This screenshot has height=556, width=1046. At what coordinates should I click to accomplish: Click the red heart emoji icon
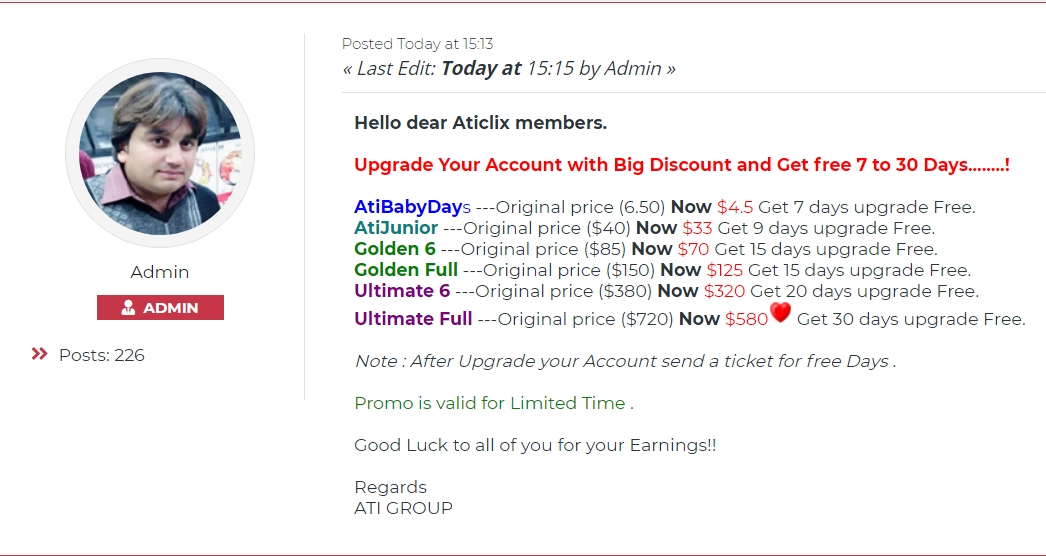[x=781, y=314]
